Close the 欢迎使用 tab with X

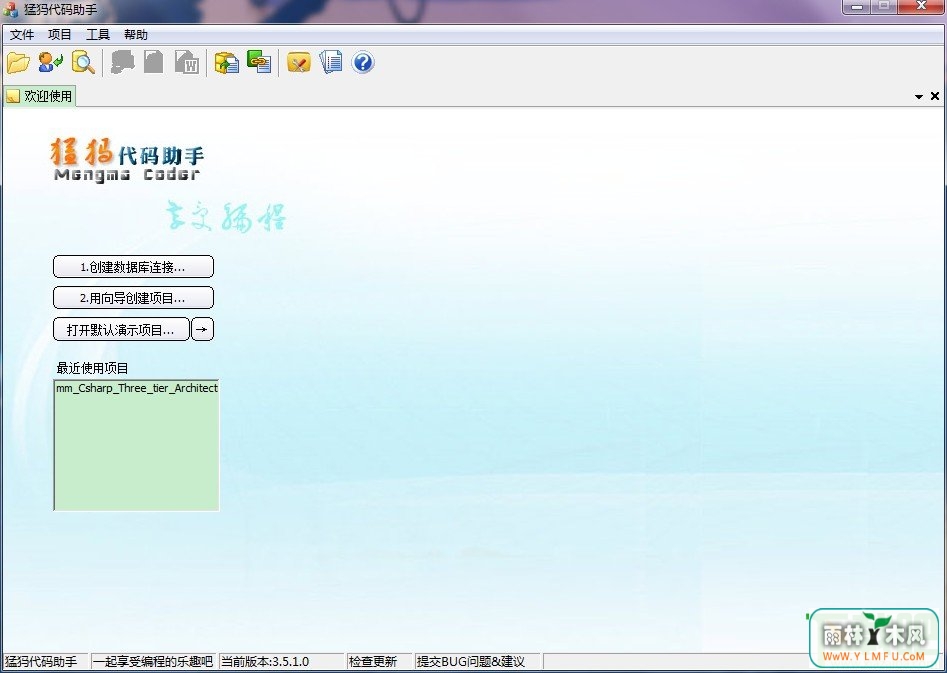point(935,96)
